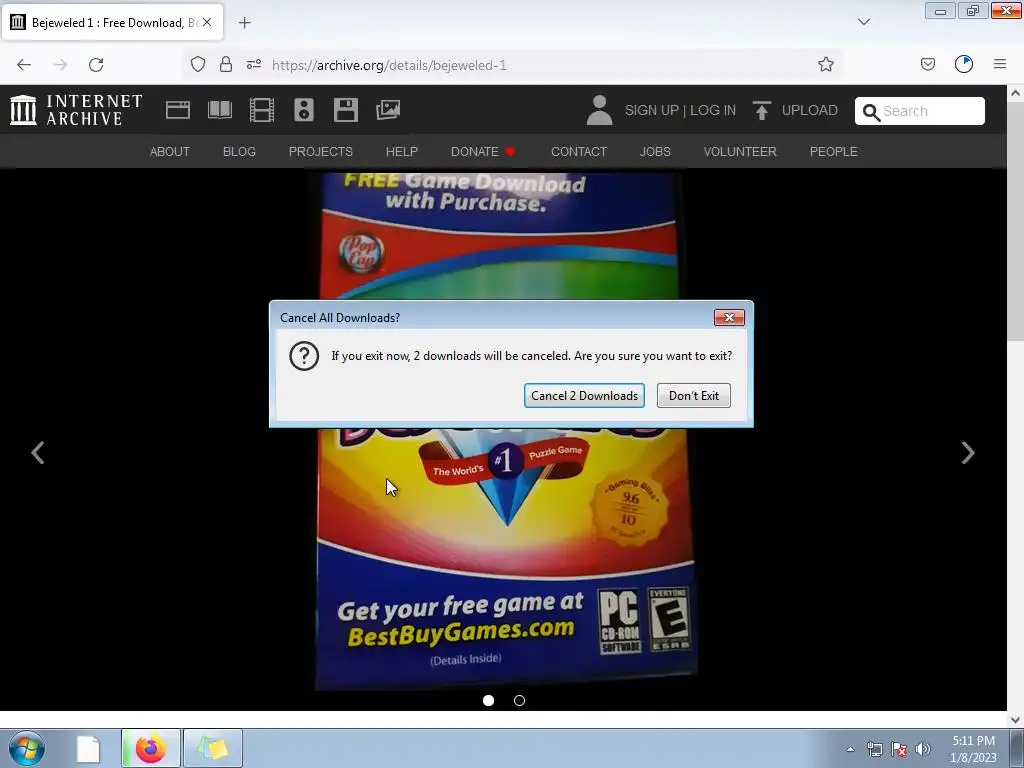Show hidden system tray icons
Screen dimensions: 1024x768
pos(850,749)
